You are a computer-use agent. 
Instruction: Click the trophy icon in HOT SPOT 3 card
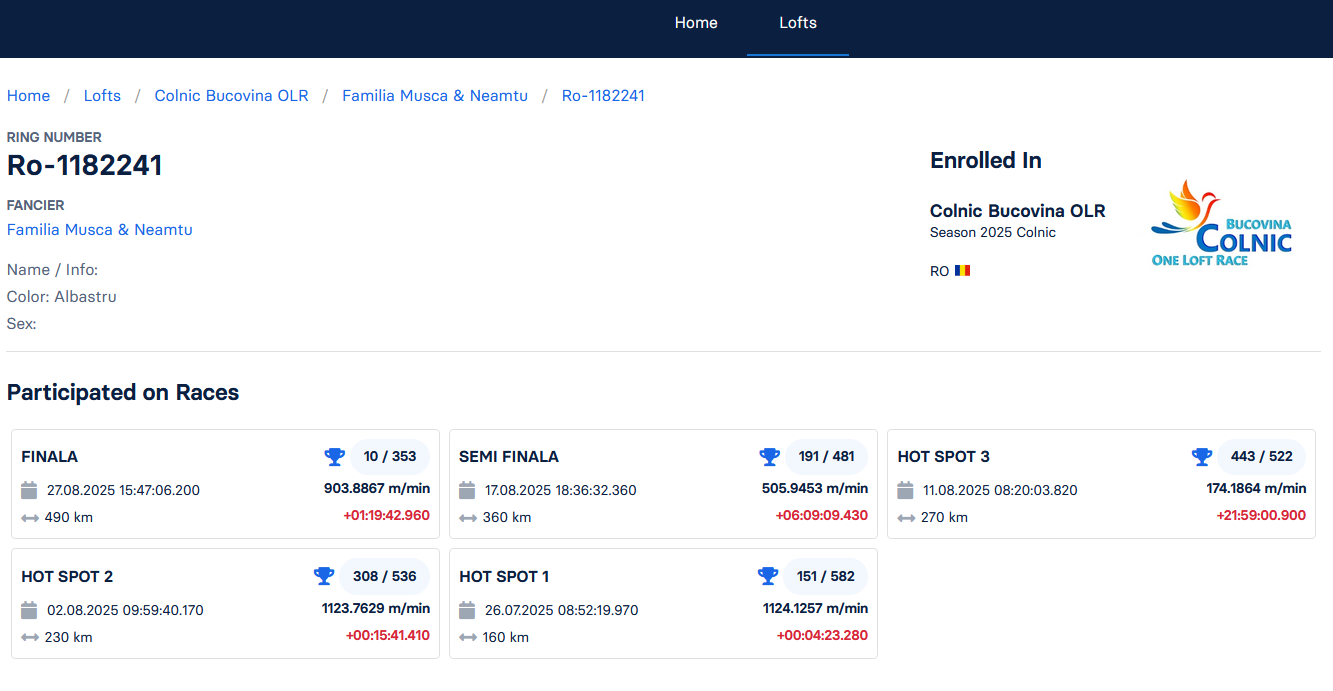(1202, 457)
